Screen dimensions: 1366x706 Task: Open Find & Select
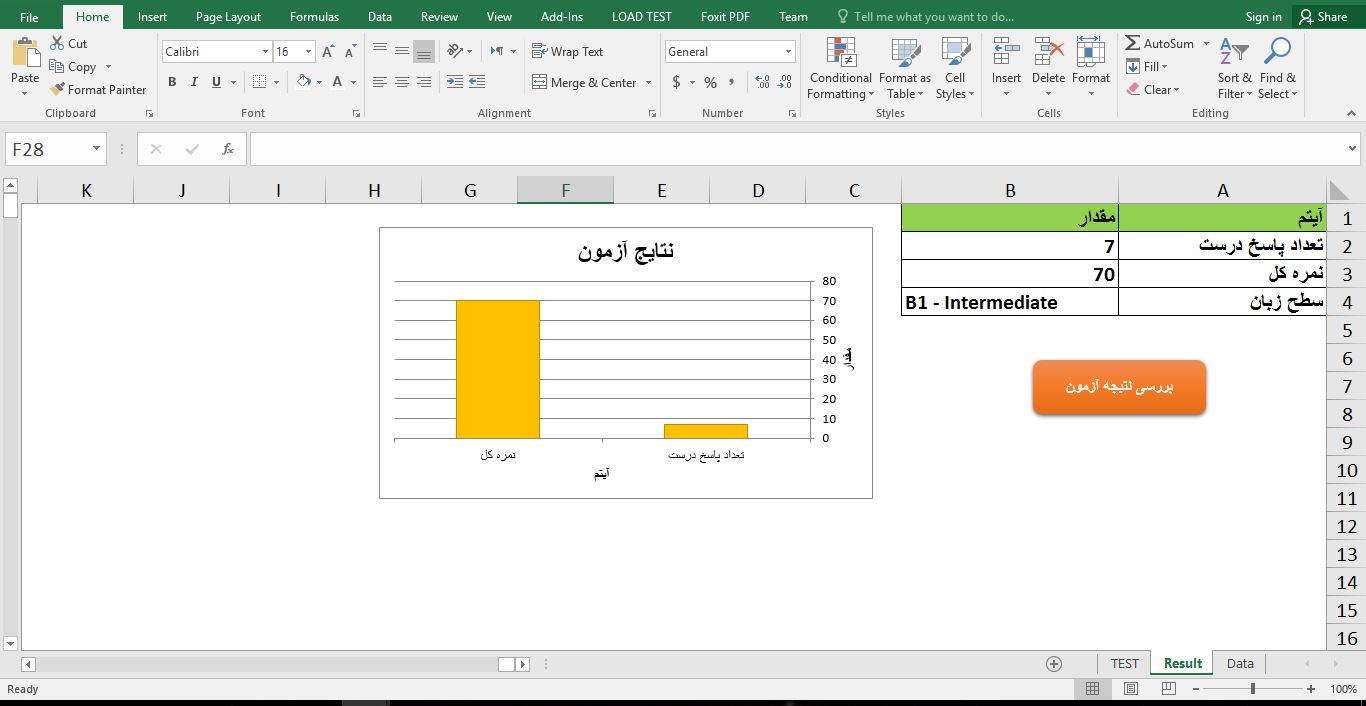(x=1277, y=68)
